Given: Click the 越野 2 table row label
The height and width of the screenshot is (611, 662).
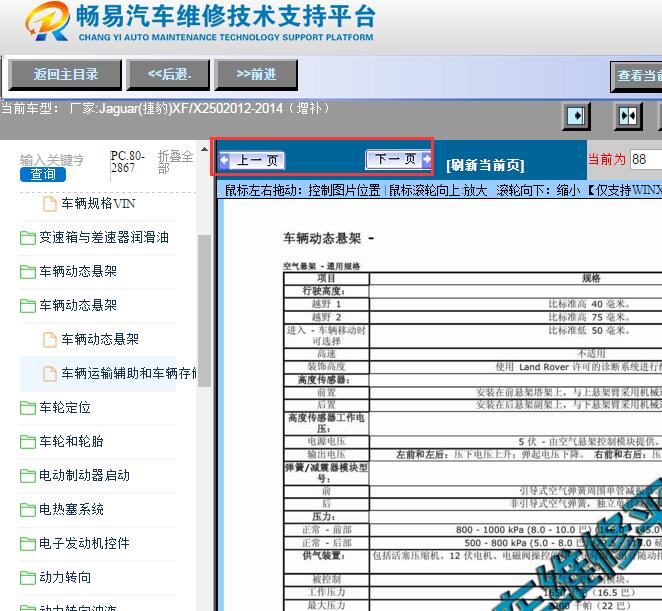Looking at the screenshot, I should click(326, 317).
